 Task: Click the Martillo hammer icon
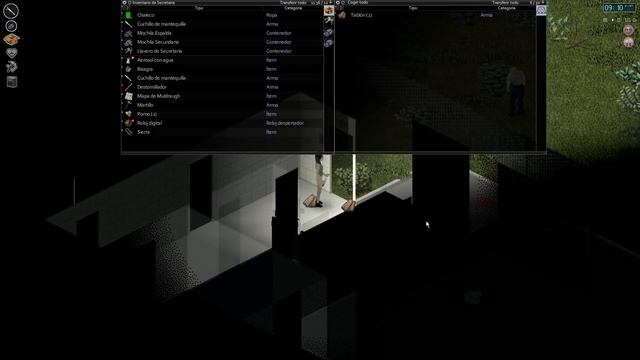129,105
